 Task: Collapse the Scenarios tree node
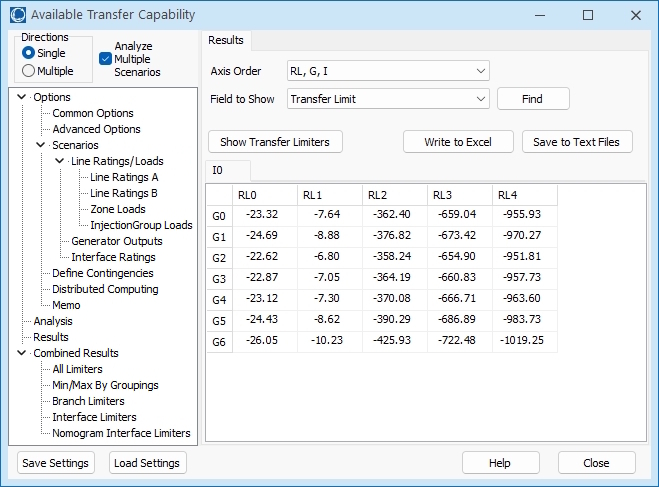(41, 145)
